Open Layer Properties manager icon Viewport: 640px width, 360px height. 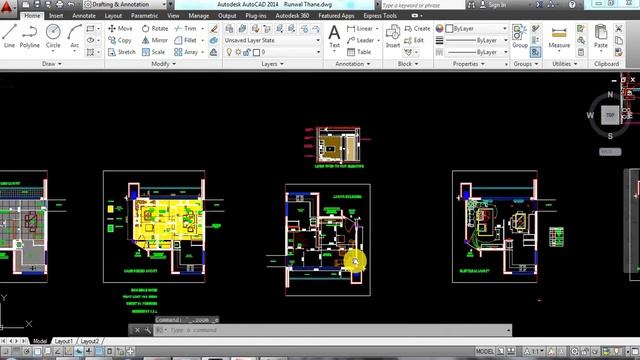(x=229, y=29)
